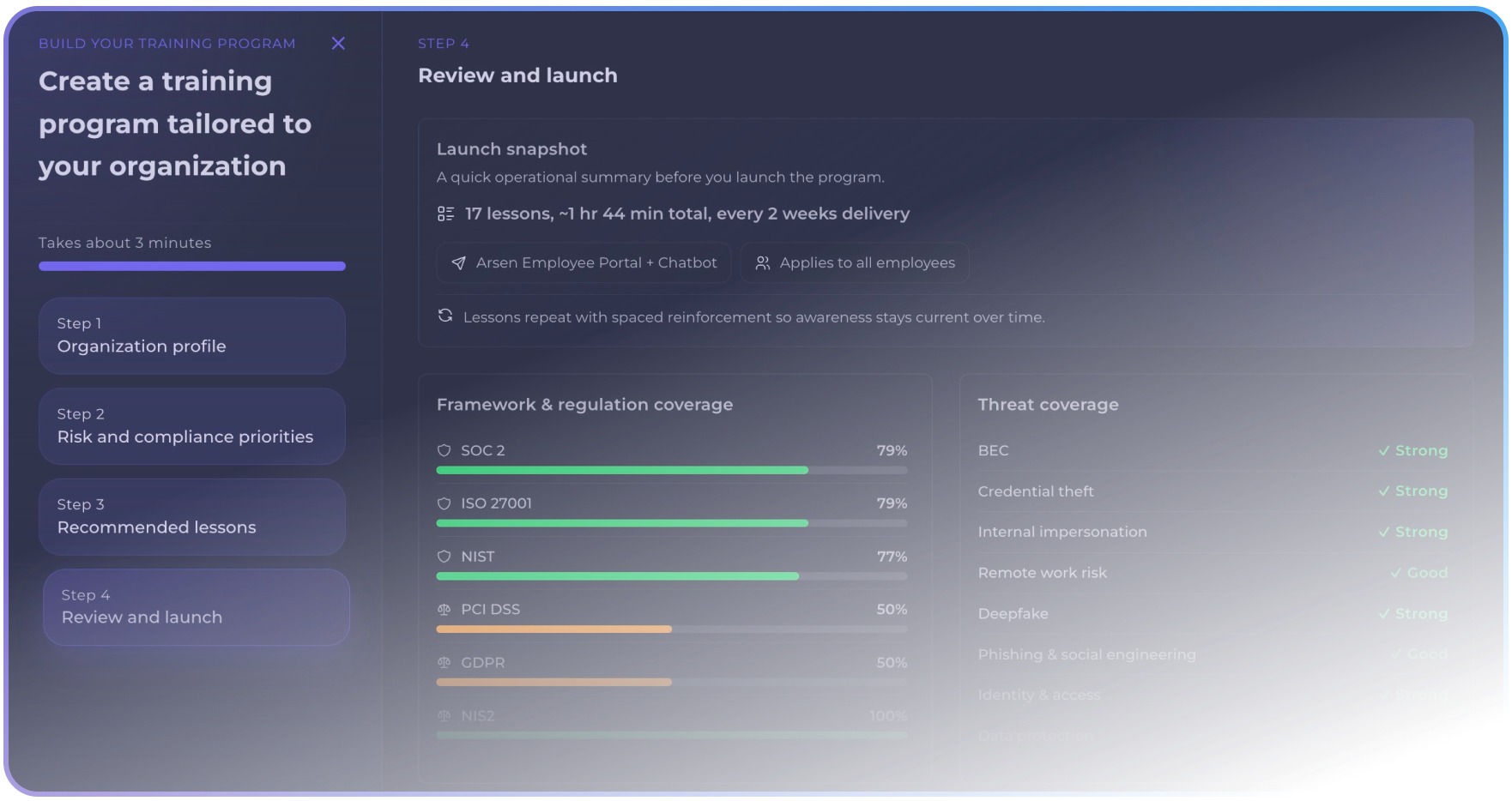Click the BEC threat row label
Image resolution: width=1512 pixels, height=801 pixels.
[x=993, y=450]
